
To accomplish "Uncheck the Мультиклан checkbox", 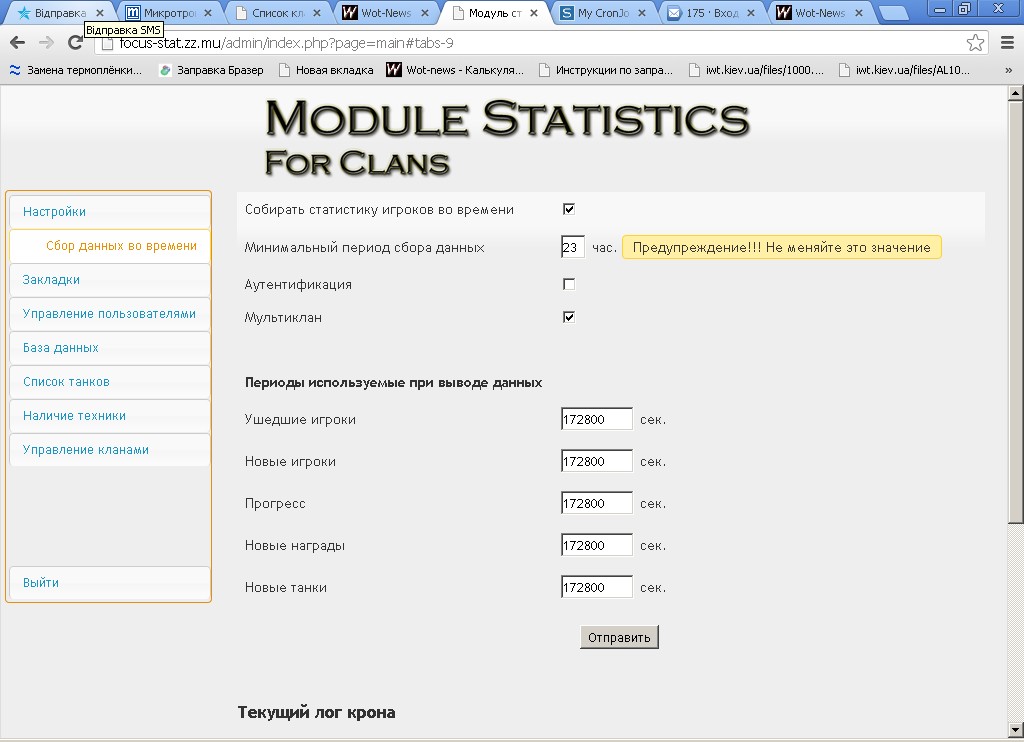I will pyautogui.click(x=569, y=317).
